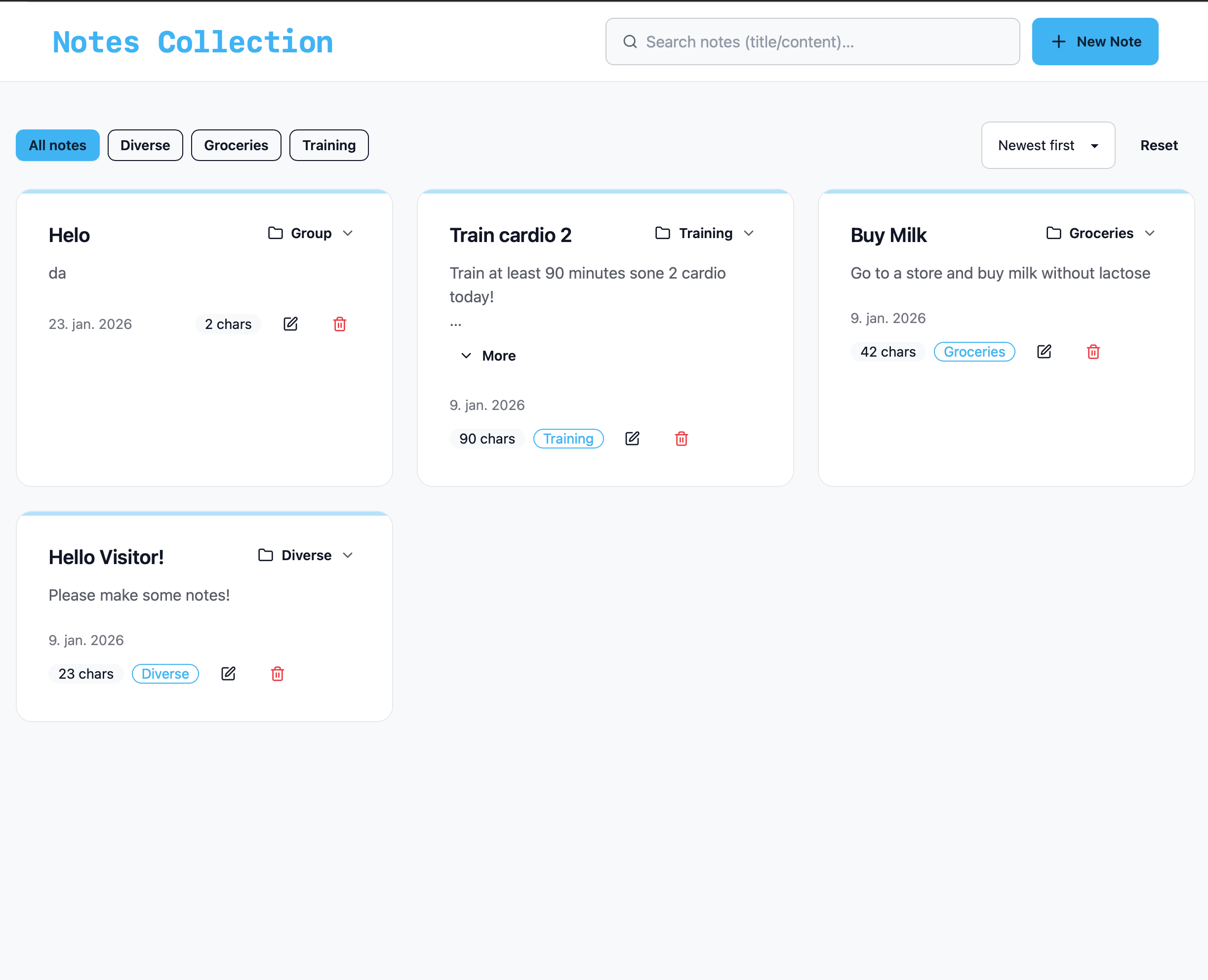Edit the Buy Milk note
The height and width of the screenshot is (980, 1208).
(1044, 352)
